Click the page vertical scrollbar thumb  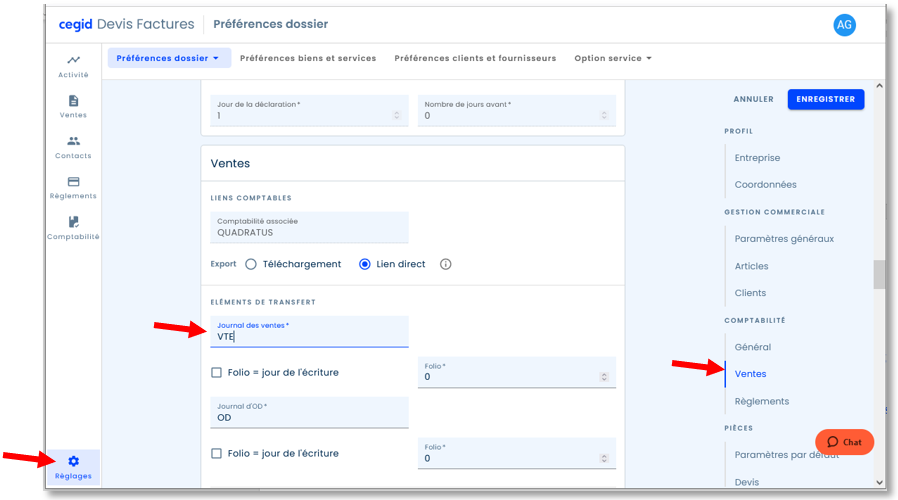(x=879, y=275)
